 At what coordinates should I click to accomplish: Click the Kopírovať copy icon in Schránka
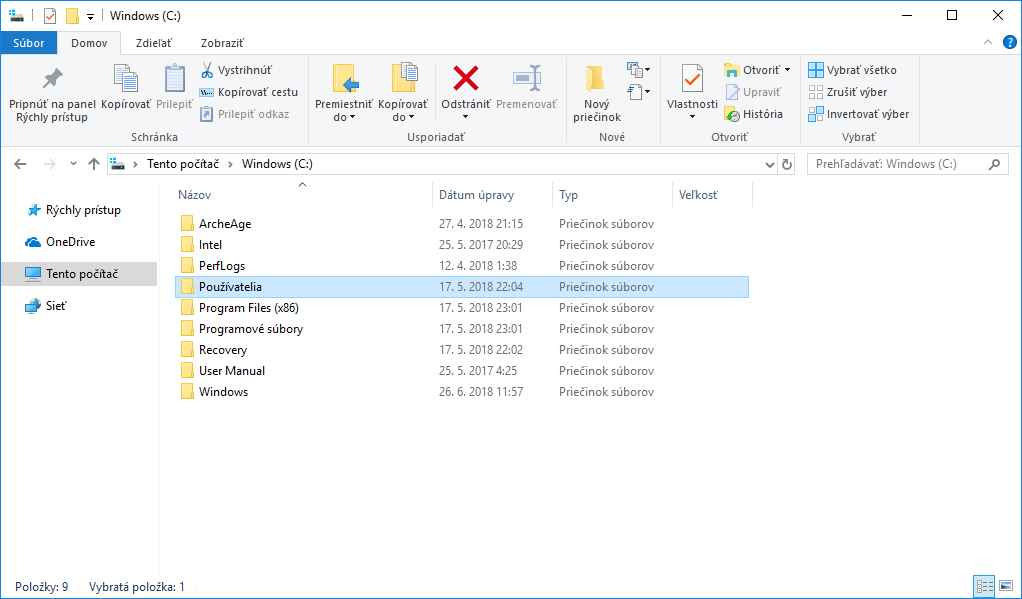pos(126,79)
